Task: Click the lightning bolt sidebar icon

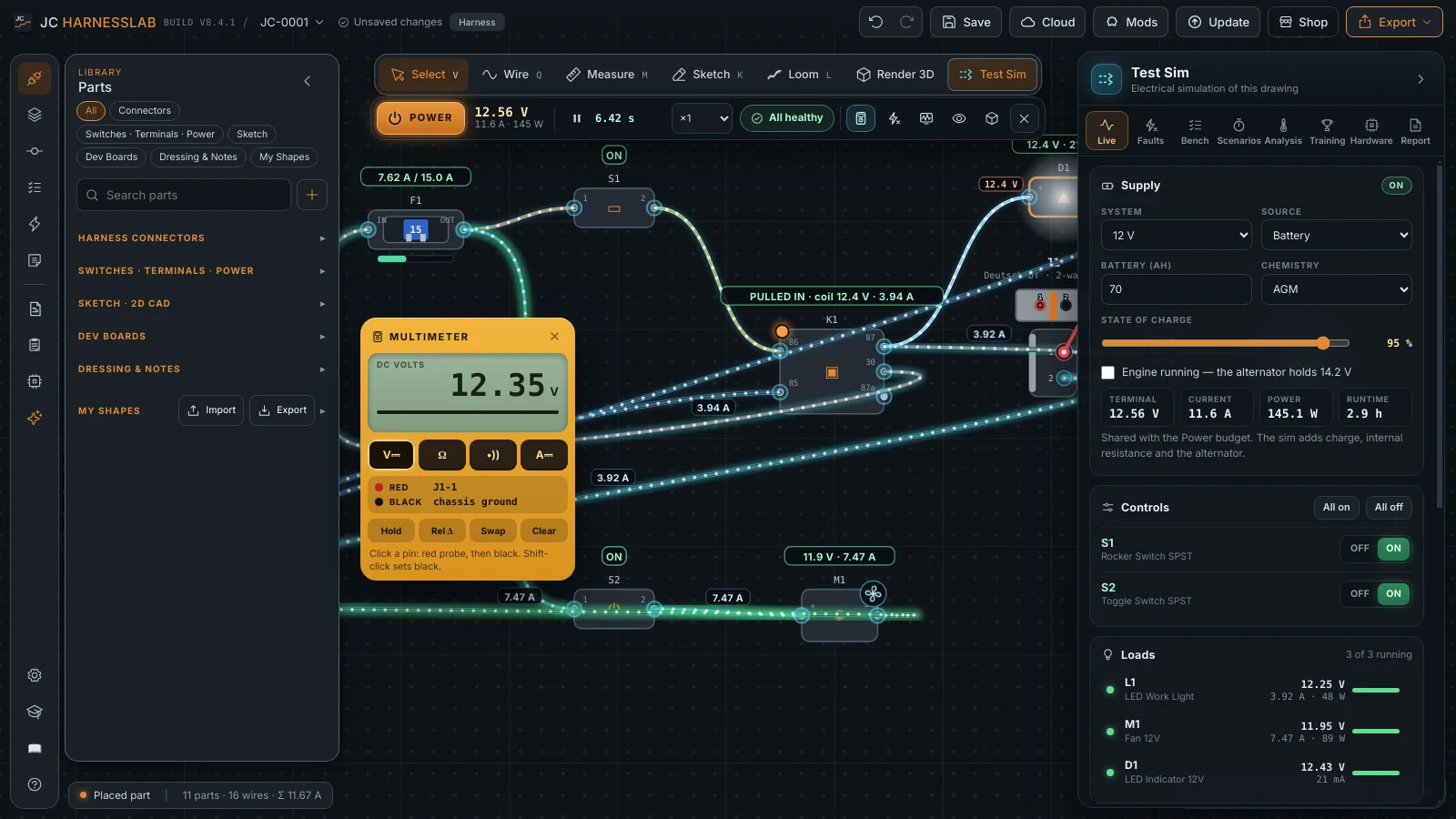Action: click(x=35, y=224)
